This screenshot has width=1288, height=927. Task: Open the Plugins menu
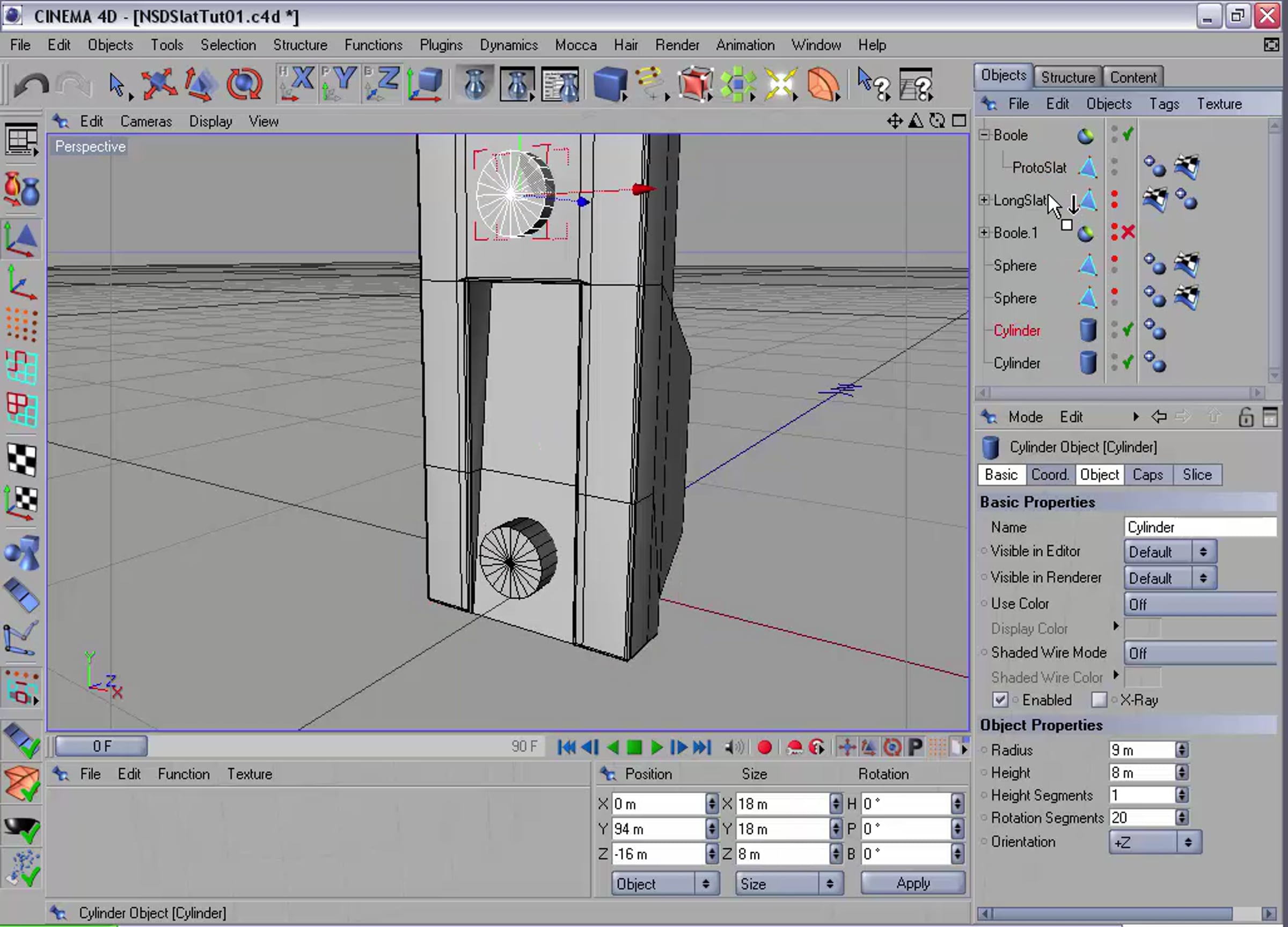[x=441, y=45]
